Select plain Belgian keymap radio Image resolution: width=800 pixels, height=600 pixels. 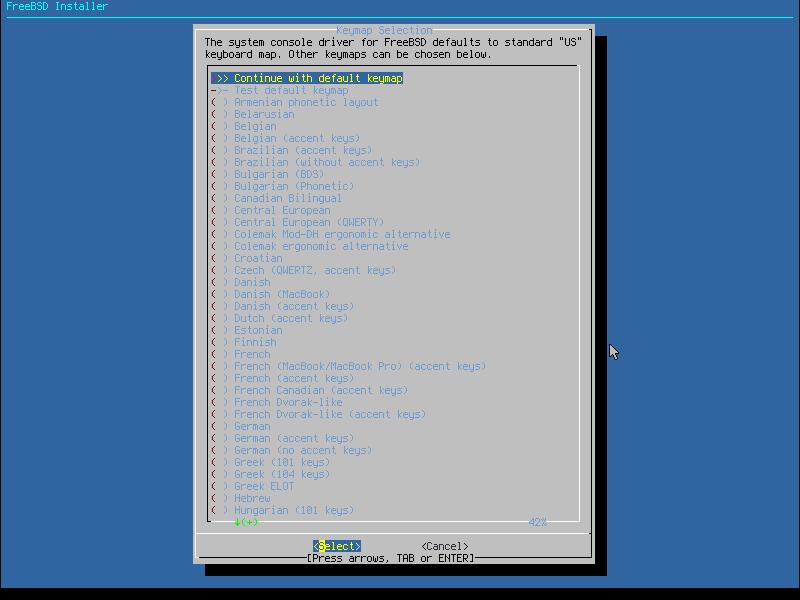tap(244, 126)
